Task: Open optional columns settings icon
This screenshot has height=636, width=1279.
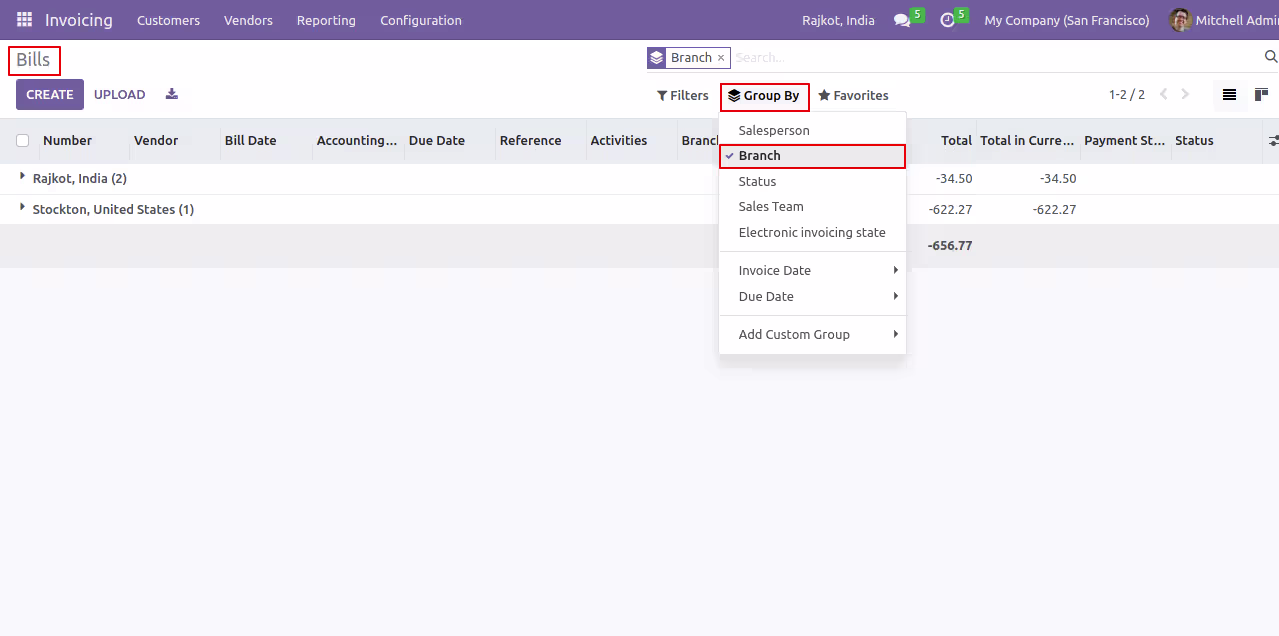Action: click(1272, 141)
